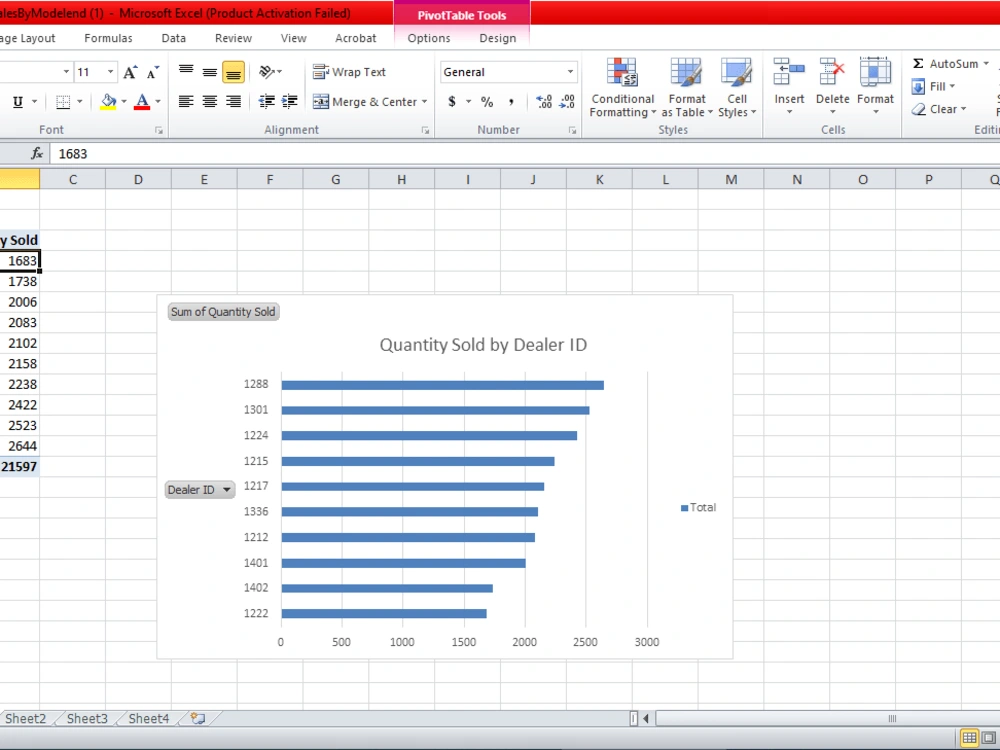Image resolution: width=1000 pixels, height=750 pixels.
Task: Click the Cell Styles button
Action: [x=737, y=88]
